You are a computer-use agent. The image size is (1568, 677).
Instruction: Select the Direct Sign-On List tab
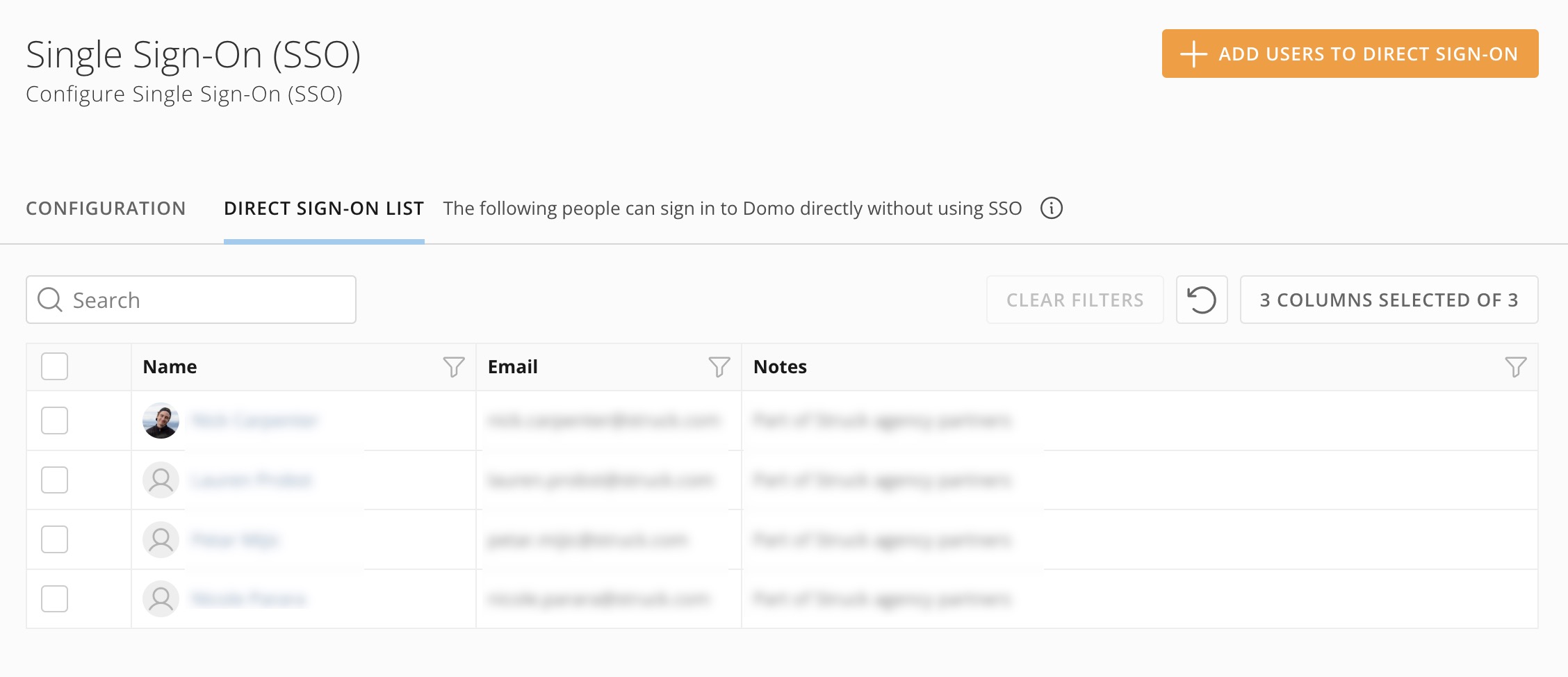(x=324, y=209)
